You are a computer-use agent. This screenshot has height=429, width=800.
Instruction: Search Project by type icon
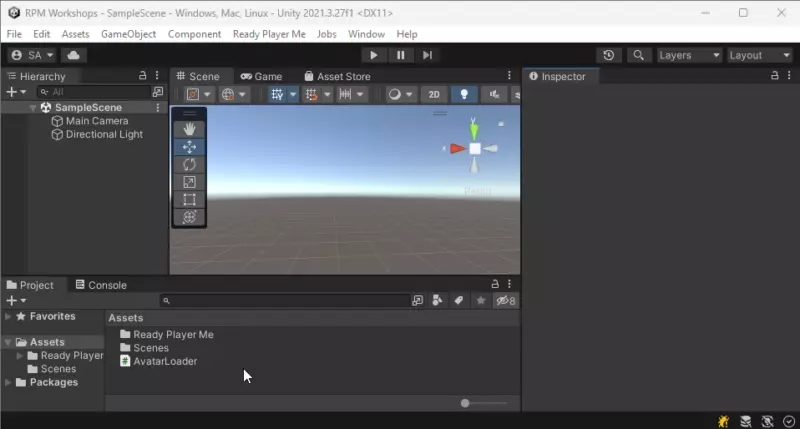[437, 300]
